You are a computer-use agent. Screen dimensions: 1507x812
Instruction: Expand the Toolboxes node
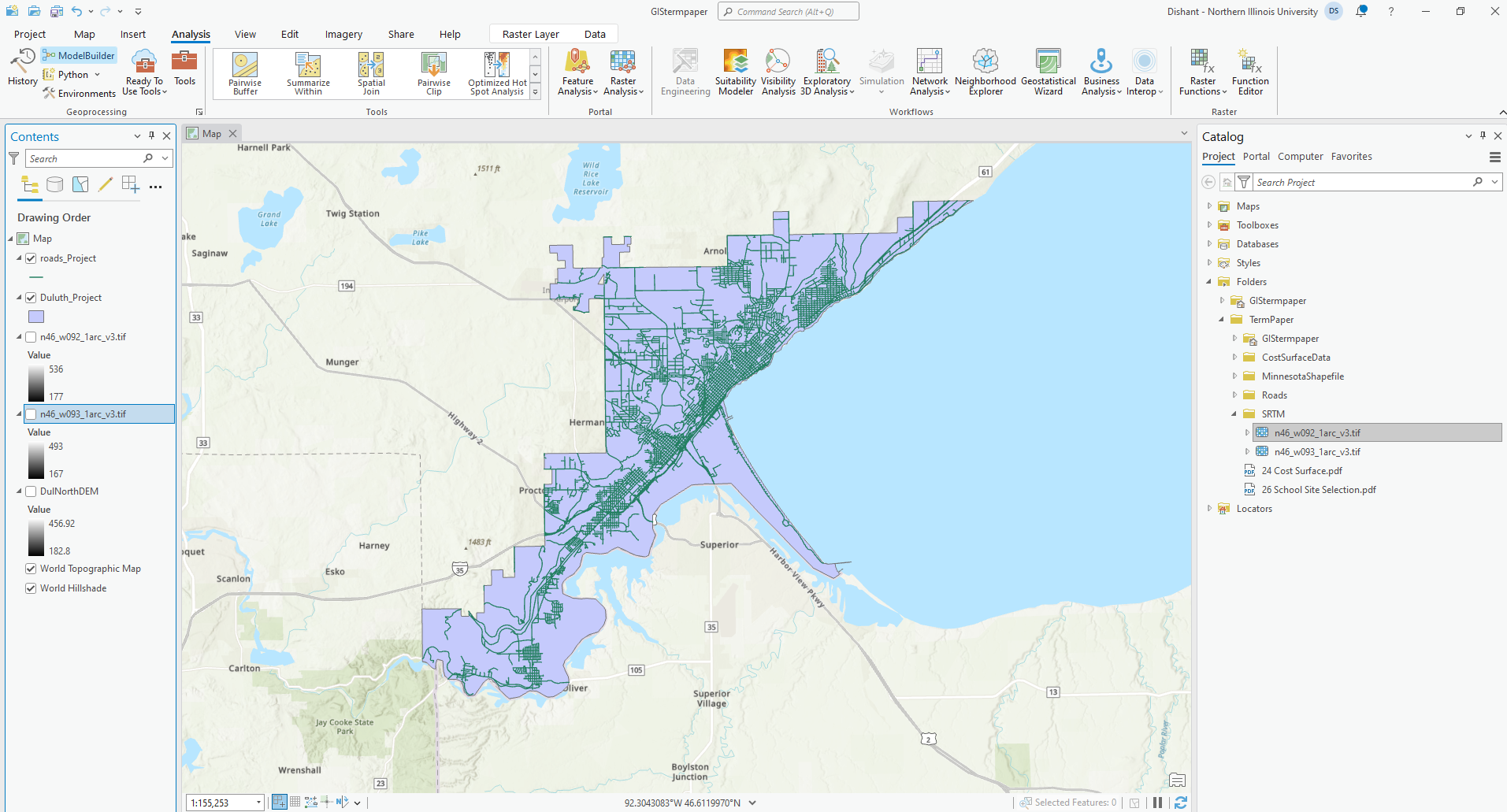[1209, 225]
